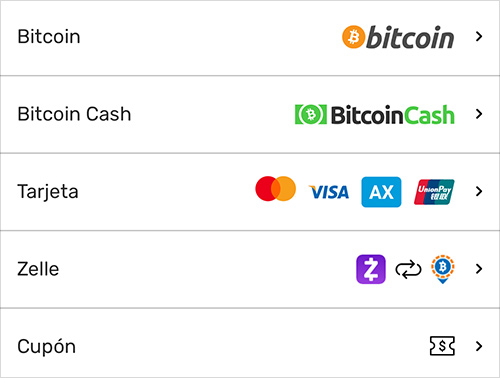Click the coupon ticket dollar icon
500x378 pixels.
pos(442,346)
